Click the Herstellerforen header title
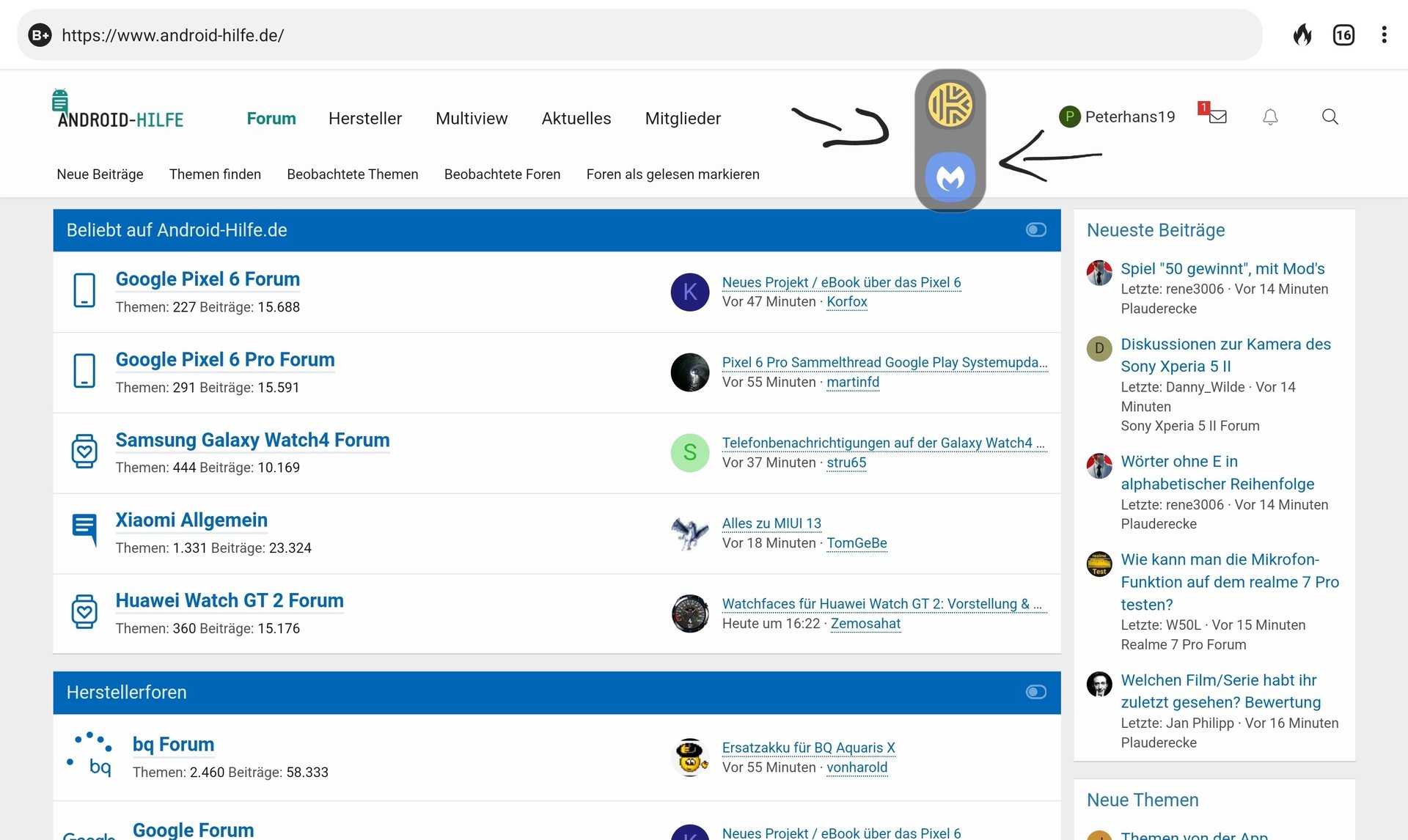Screen dimensions: 1408x840 [x=126, y=692]
